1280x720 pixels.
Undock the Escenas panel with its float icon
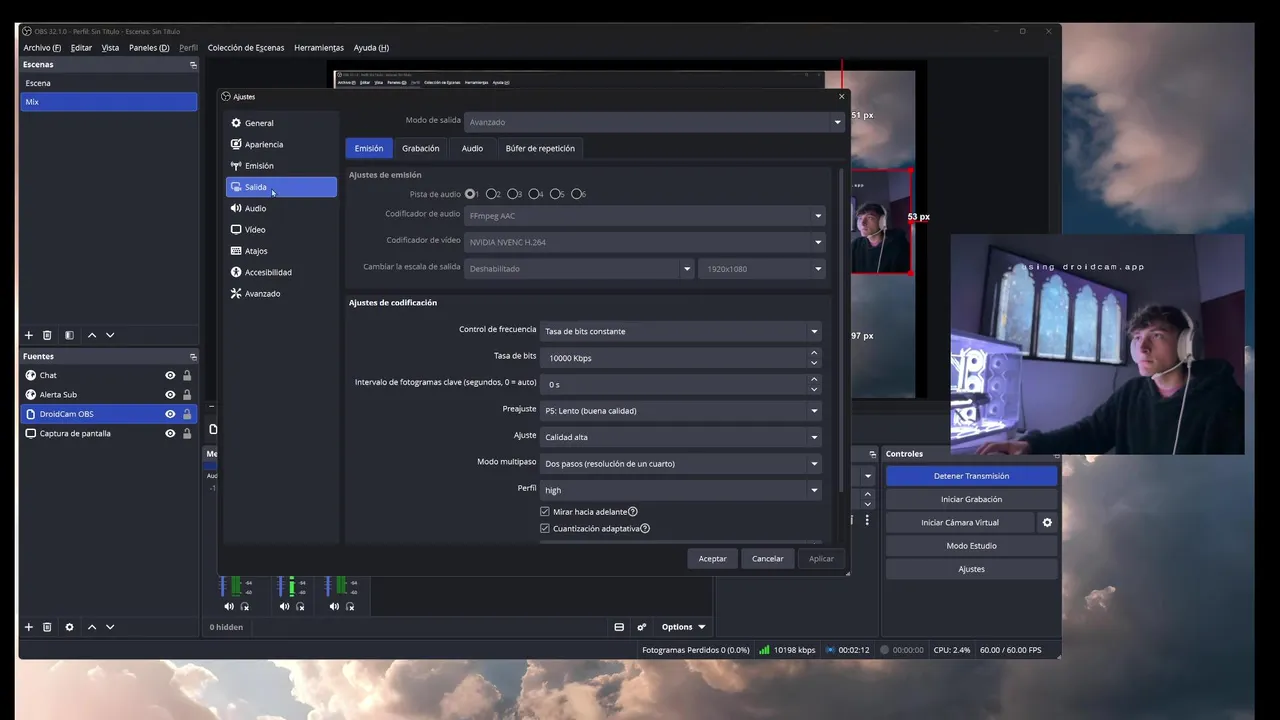193,65
